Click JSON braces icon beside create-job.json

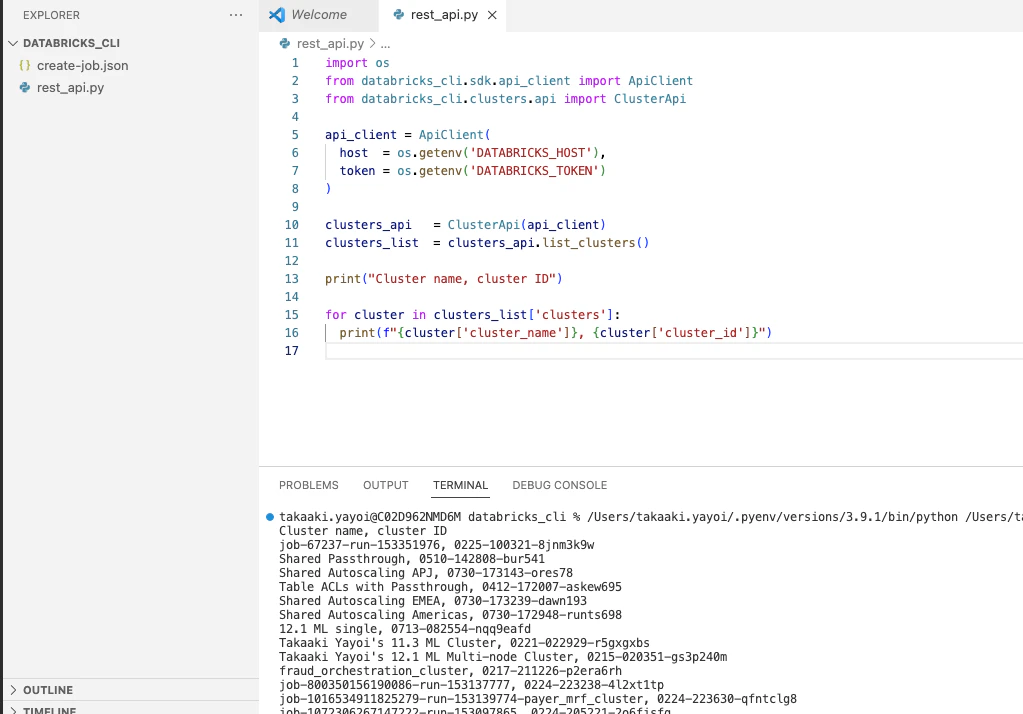(x=25, y=65)
